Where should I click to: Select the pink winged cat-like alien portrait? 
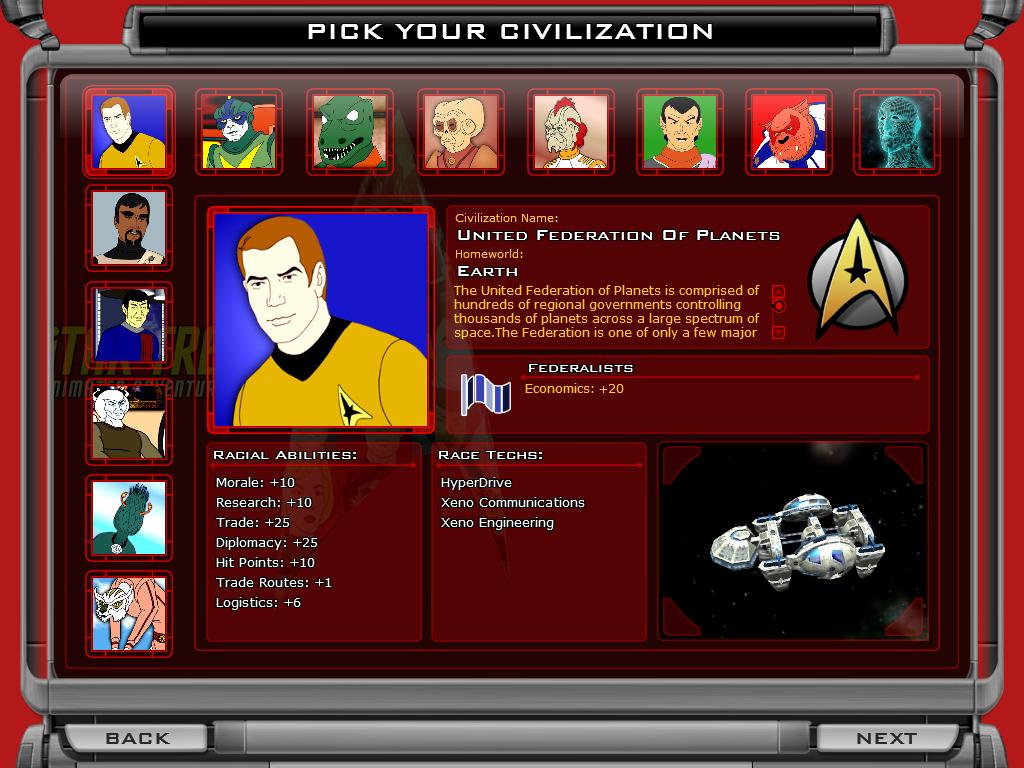(129, 614)
